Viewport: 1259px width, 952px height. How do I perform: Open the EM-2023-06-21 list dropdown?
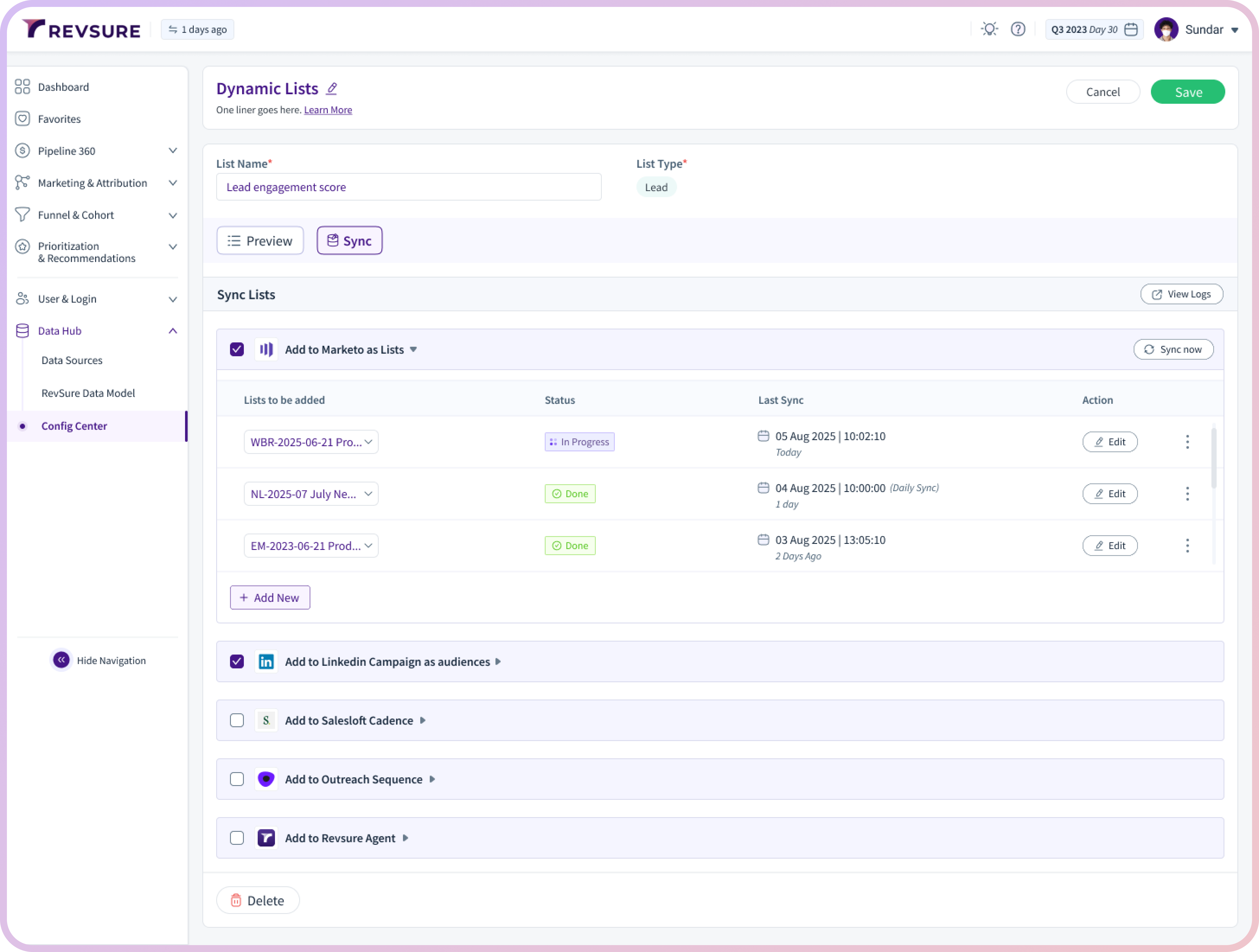(x=311, y=546)
